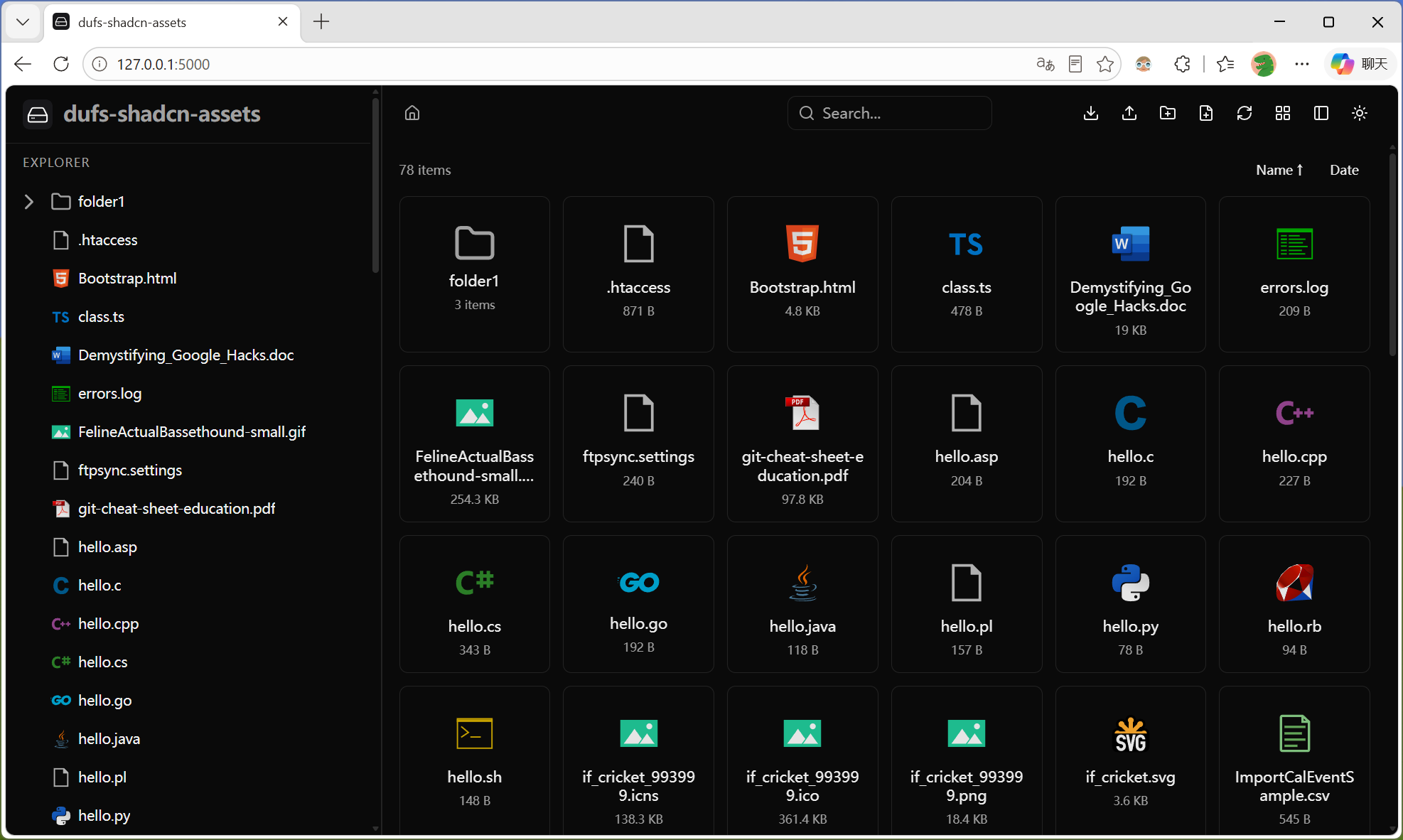This screenshot has height=840, width=1403.
Task: Open browser settings and more menu
Action: 1302,64
